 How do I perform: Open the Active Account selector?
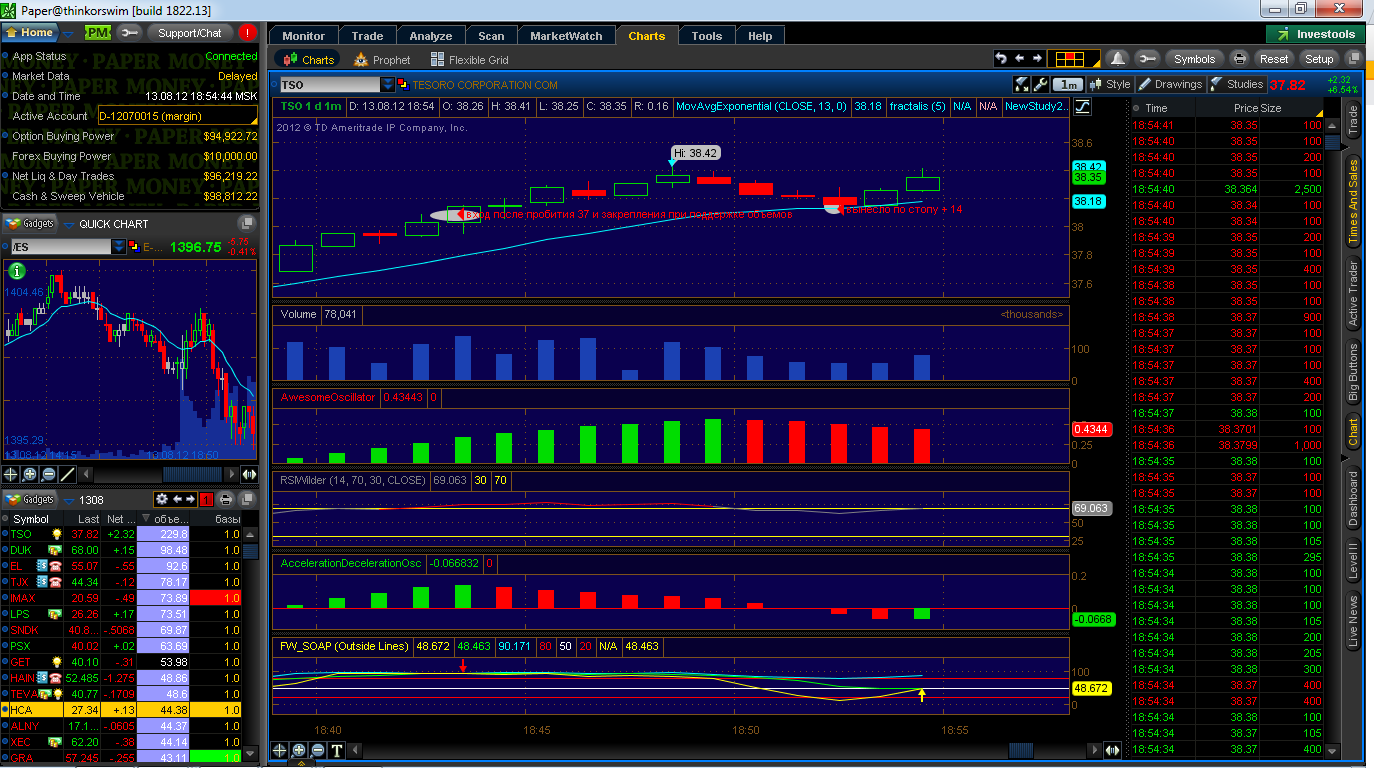pos(178,116)
